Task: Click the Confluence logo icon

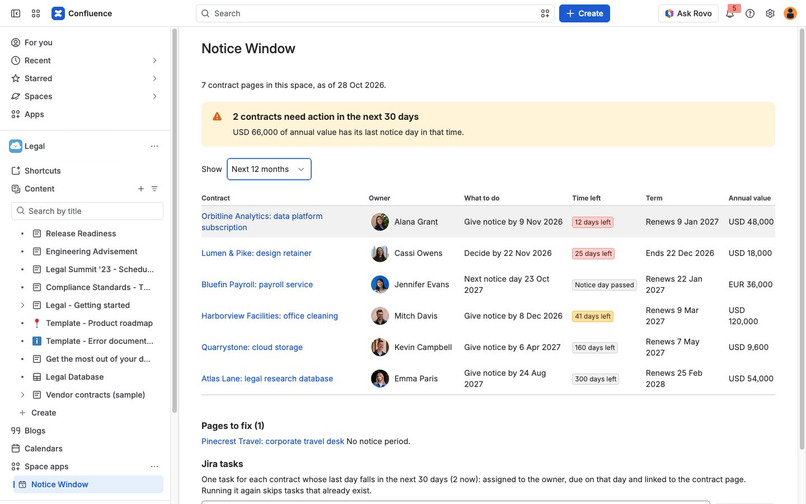Action: 58,13
